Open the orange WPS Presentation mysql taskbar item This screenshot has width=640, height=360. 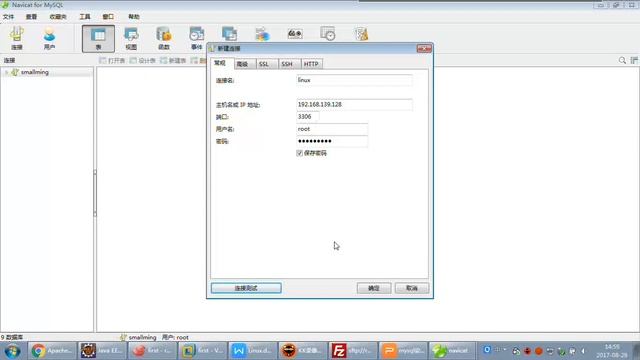(403, 351)
